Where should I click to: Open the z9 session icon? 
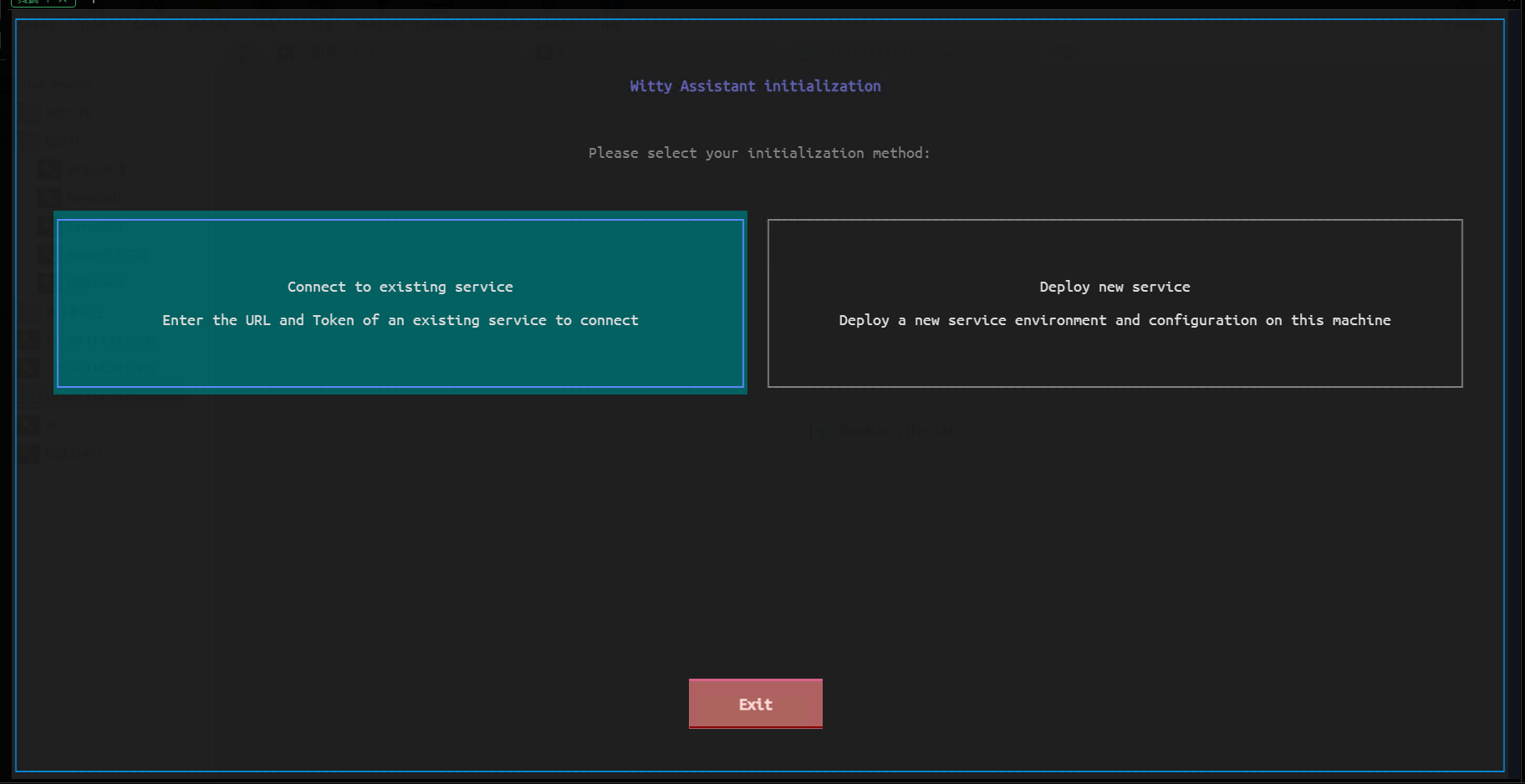click(50, 425)
